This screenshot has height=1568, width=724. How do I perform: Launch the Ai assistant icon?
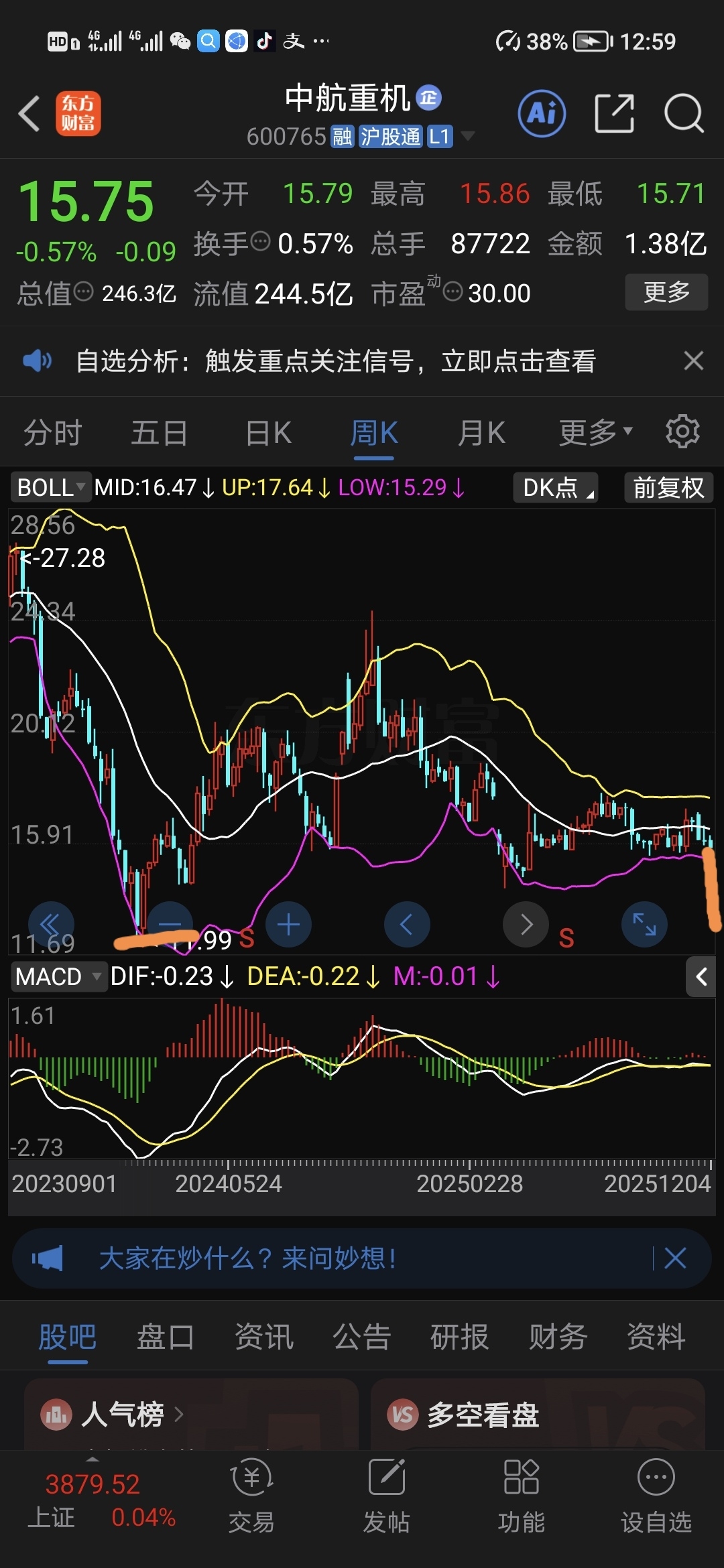542,113
